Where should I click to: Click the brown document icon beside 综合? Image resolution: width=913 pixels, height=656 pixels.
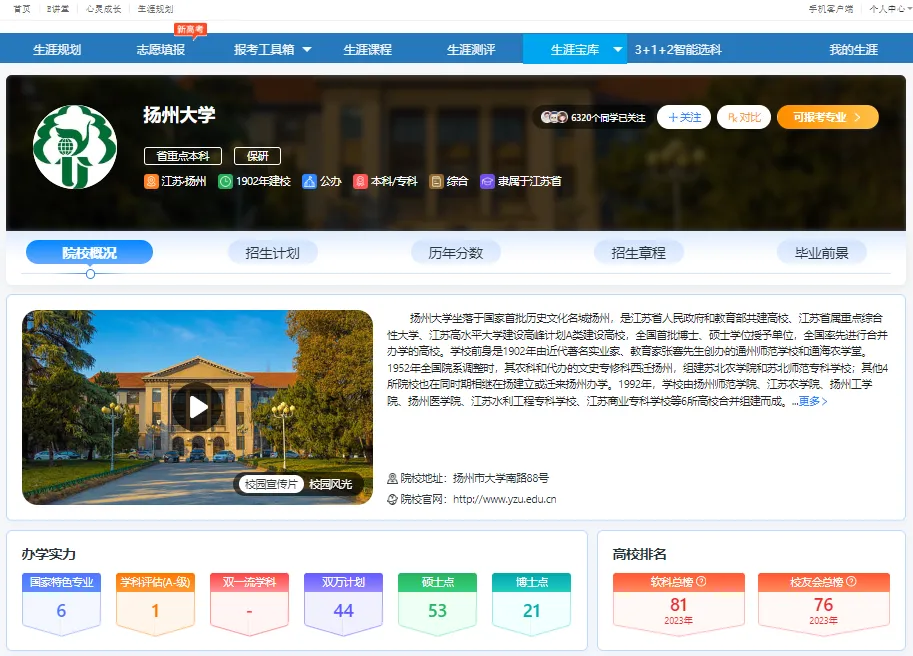(436, 182)
